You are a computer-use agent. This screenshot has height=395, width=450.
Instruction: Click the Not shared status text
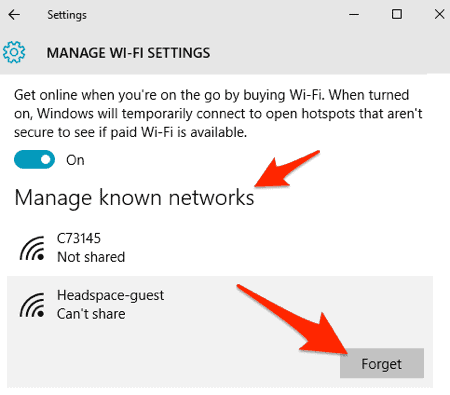click(x=91, y=257)
